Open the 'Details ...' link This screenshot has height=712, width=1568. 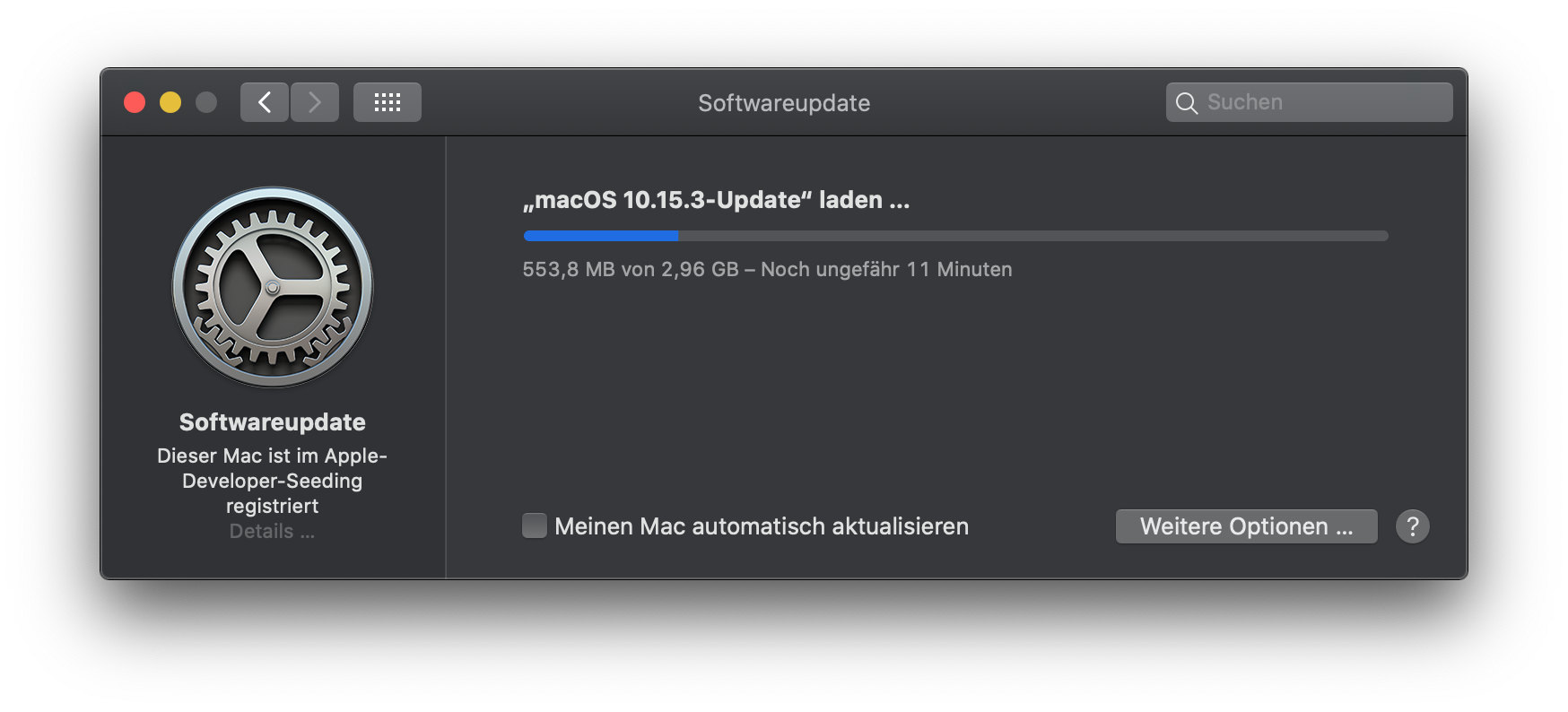[272, 532]
